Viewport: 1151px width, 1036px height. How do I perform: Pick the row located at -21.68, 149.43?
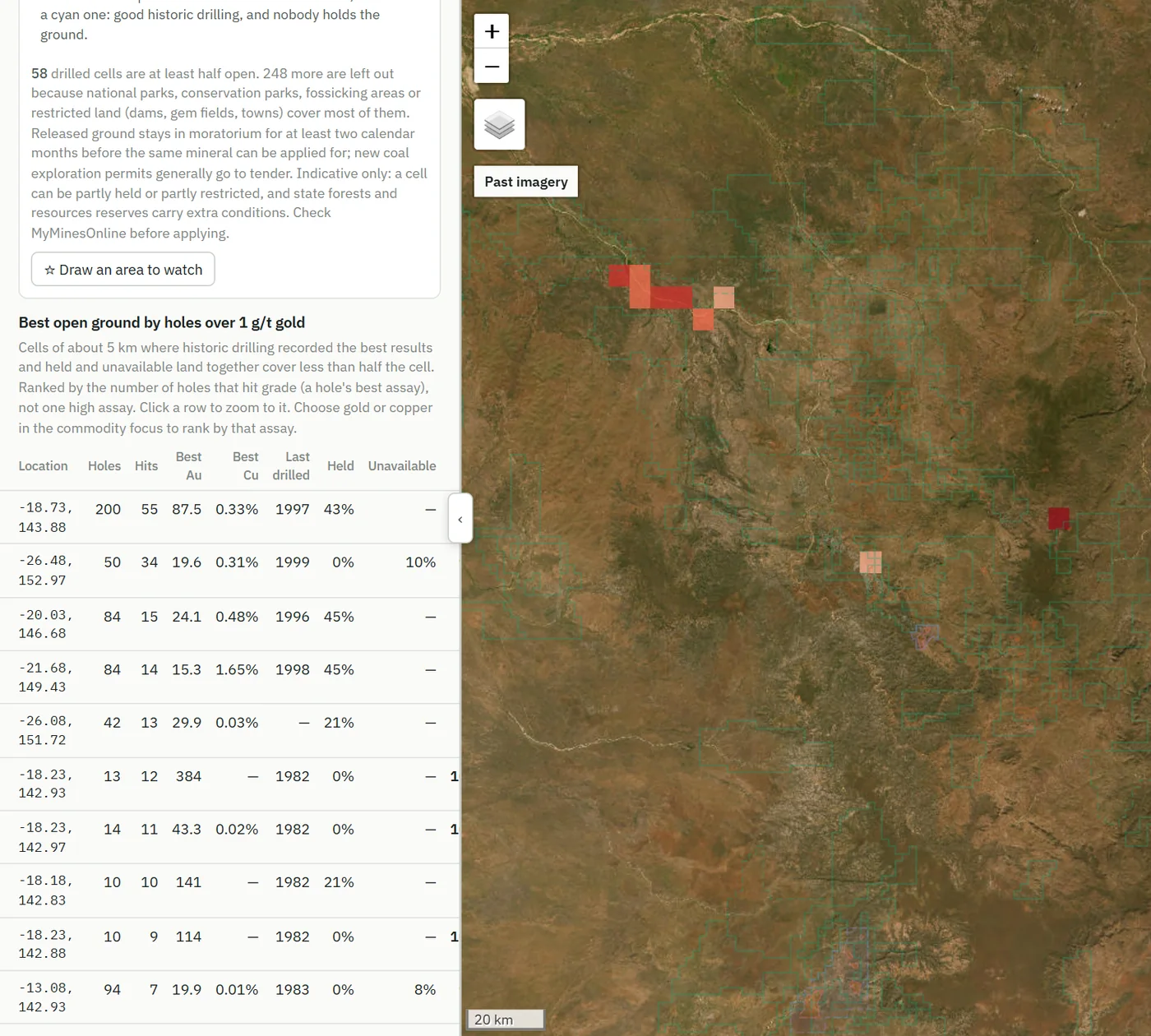tap(230, 678)
